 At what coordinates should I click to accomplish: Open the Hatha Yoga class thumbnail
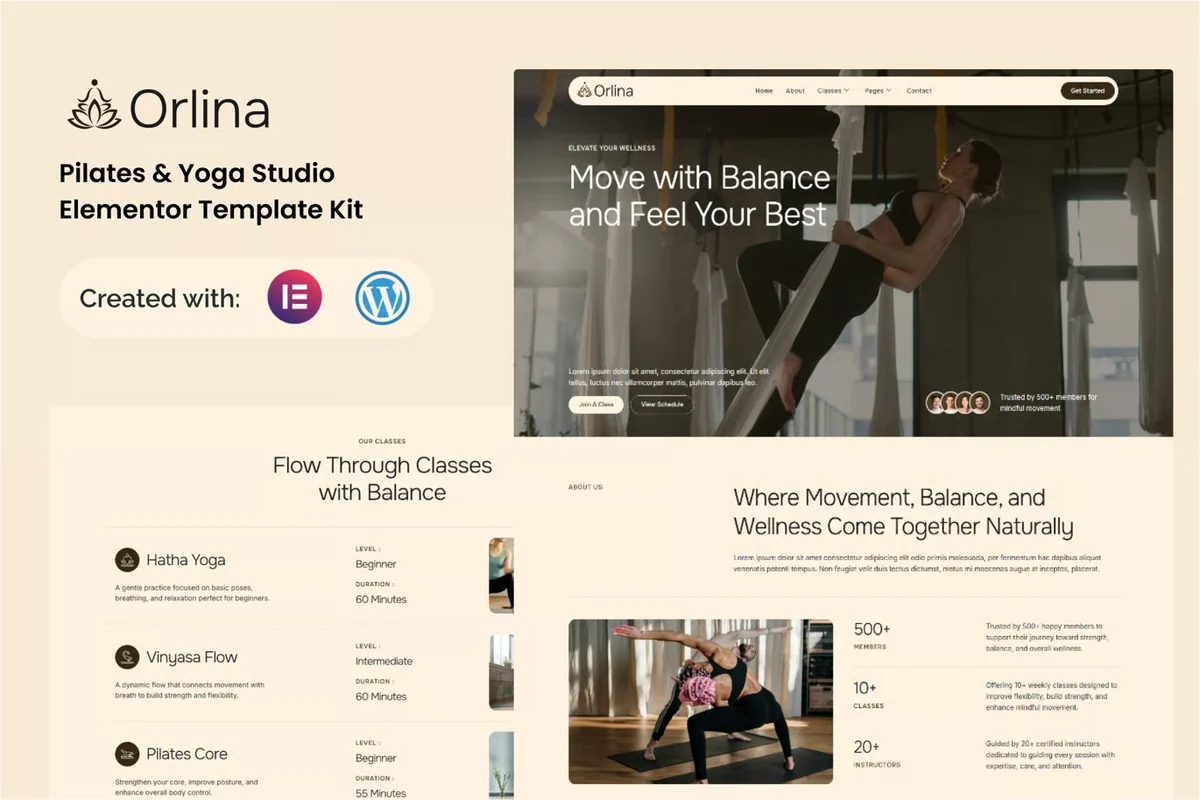[x=501, y=575]
